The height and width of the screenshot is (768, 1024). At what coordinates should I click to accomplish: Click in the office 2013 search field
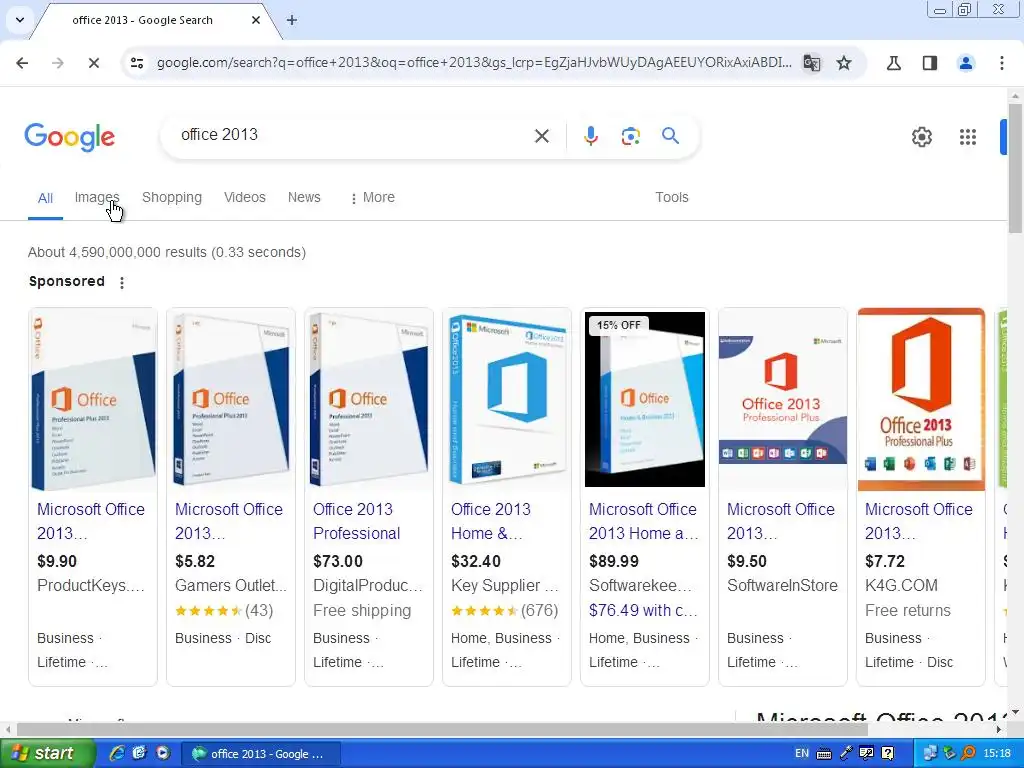click(x=353, y=135)
